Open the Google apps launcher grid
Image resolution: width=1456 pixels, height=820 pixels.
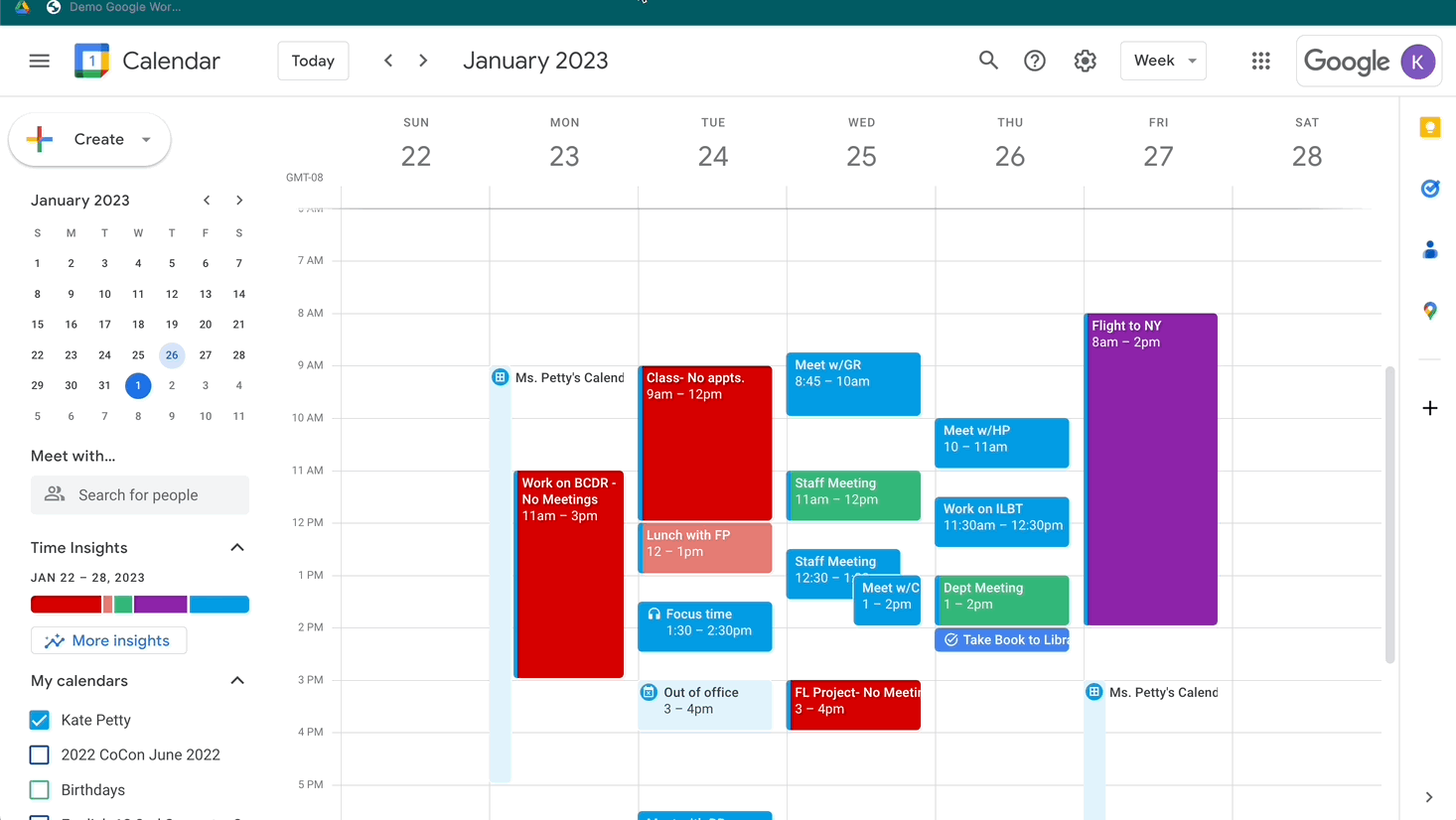coord(1260,61)
